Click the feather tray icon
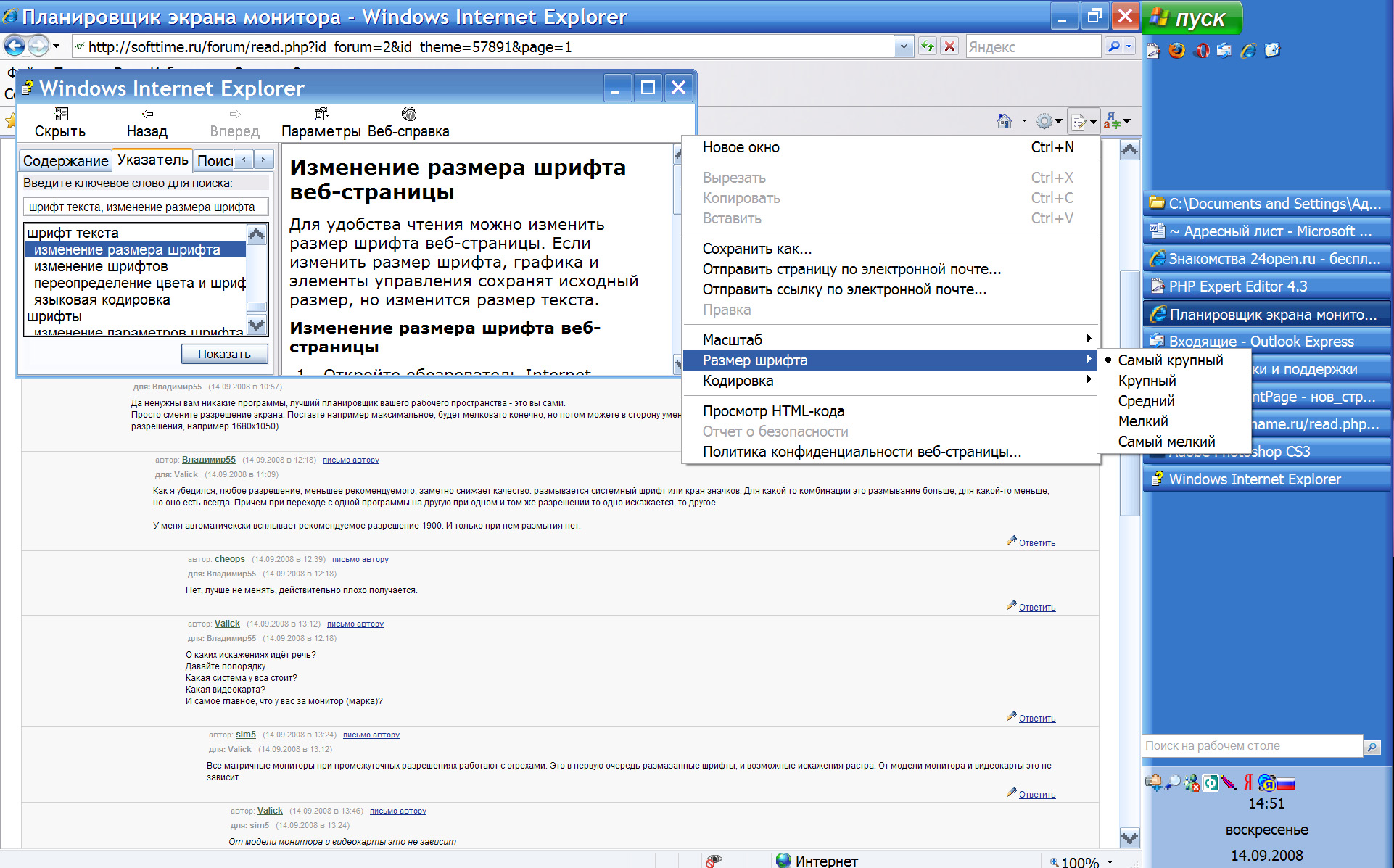This screenshot has height=868, width=1394. pyautogui.click(x=1229, y=783)
